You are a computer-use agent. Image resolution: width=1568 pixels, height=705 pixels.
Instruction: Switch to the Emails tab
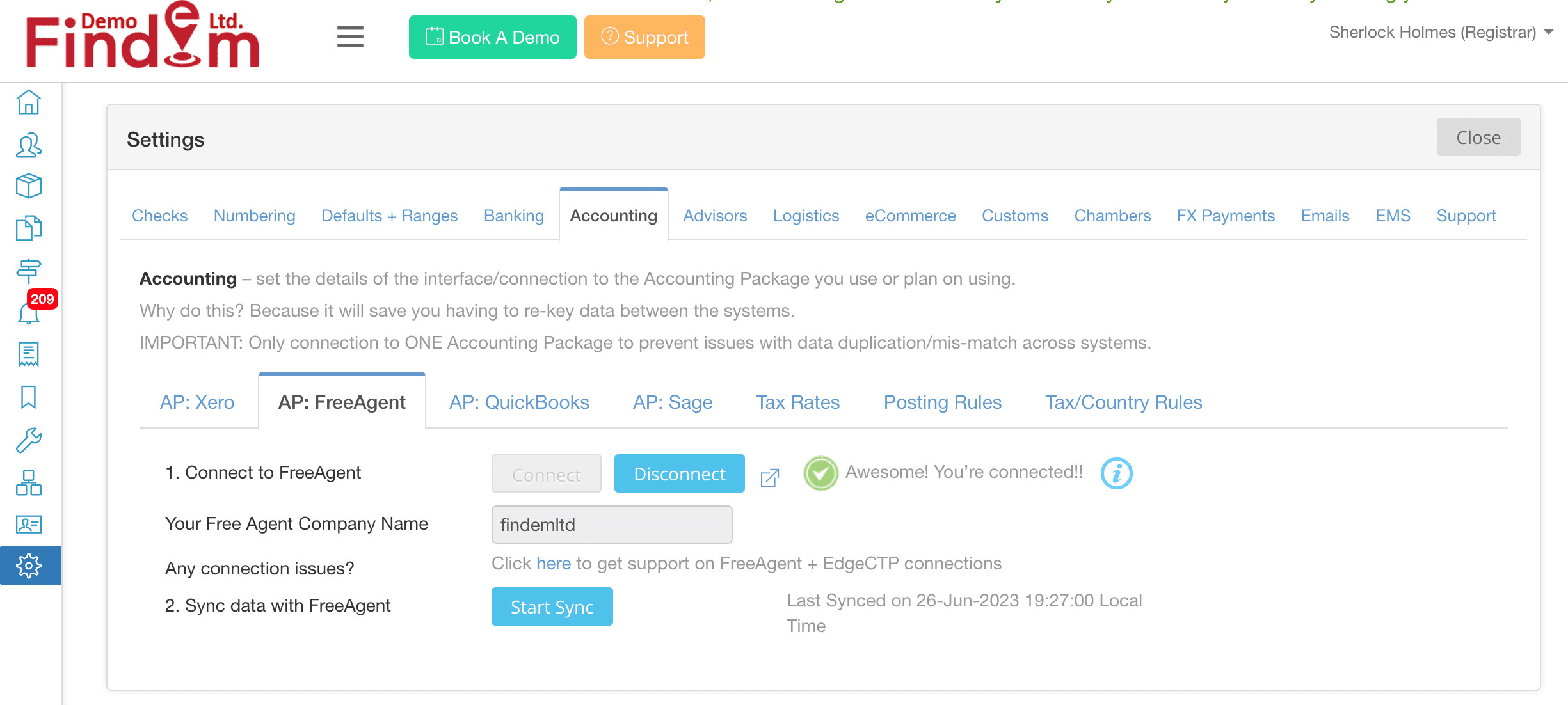point(1325,216)
